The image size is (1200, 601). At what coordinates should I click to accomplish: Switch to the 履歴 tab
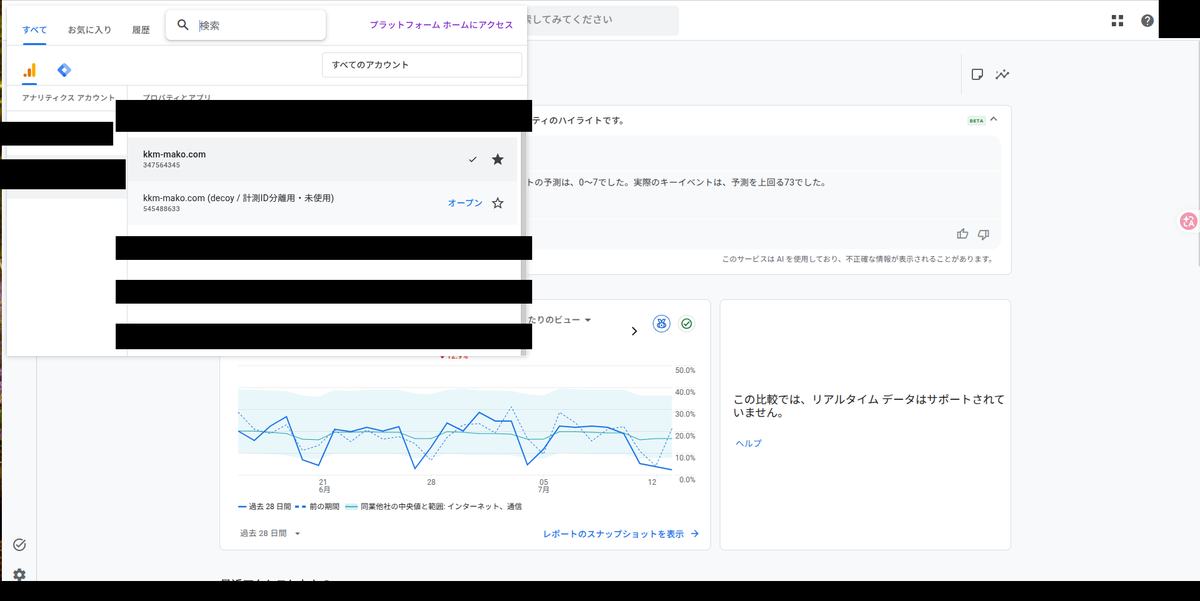point(141,30)
